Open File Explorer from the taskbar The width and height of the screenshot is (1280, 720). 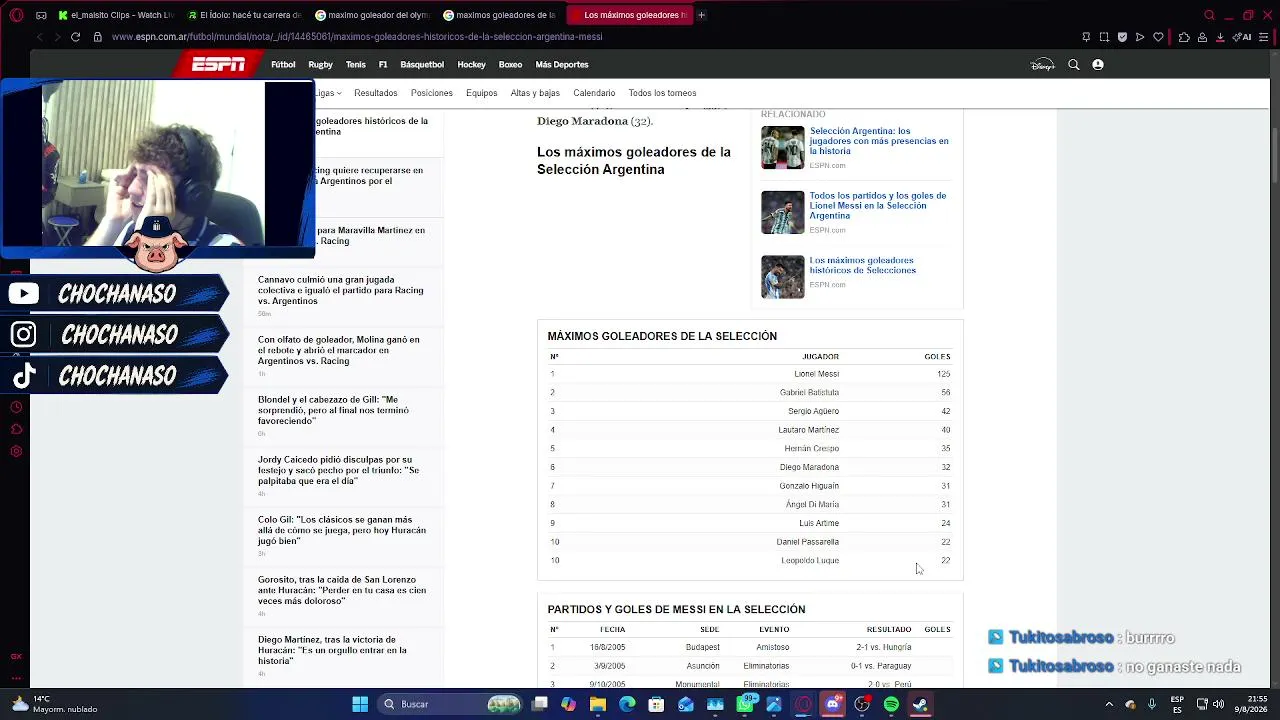click(x=598, y=704)
